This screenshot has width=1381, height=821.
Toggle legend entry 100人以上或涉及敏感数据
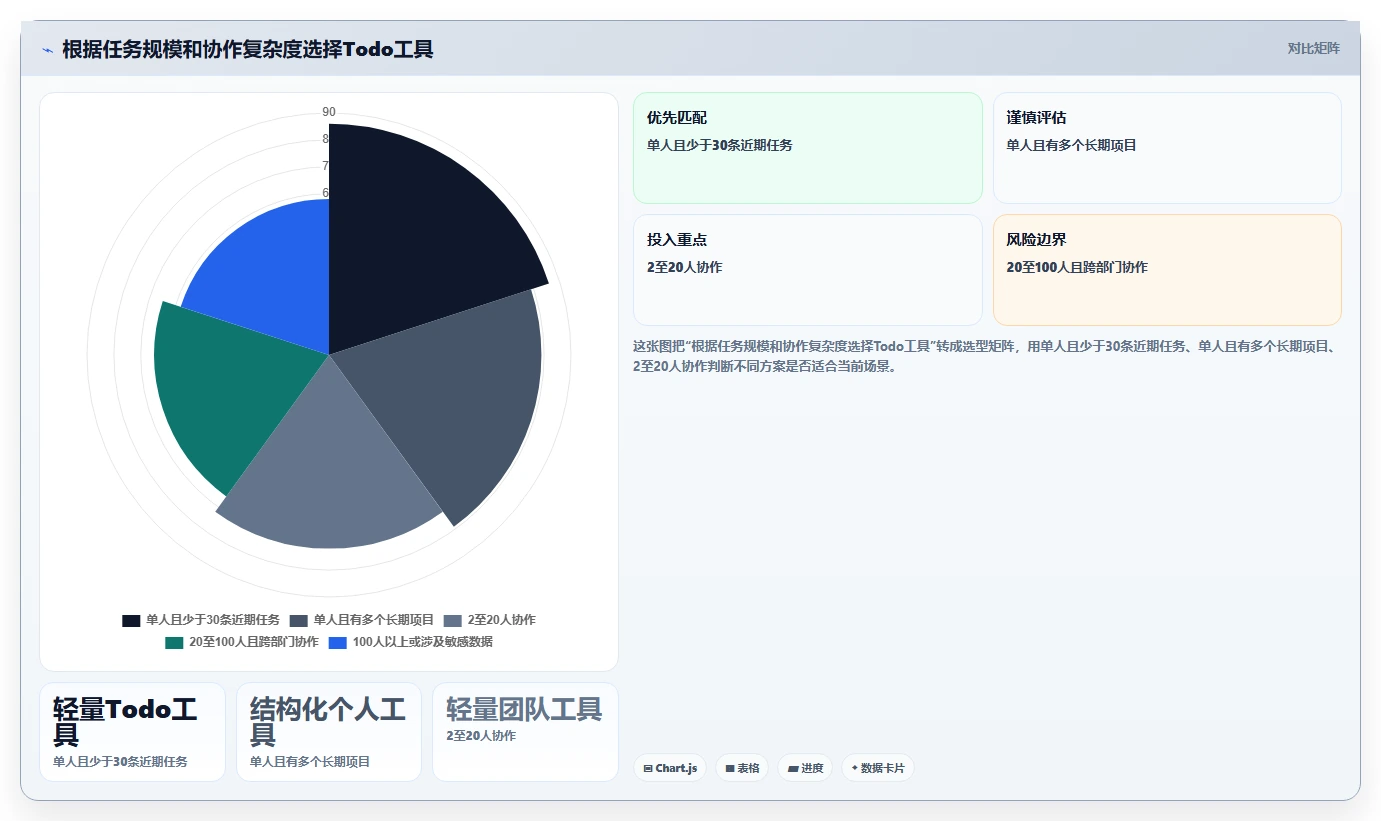(411, 642)
